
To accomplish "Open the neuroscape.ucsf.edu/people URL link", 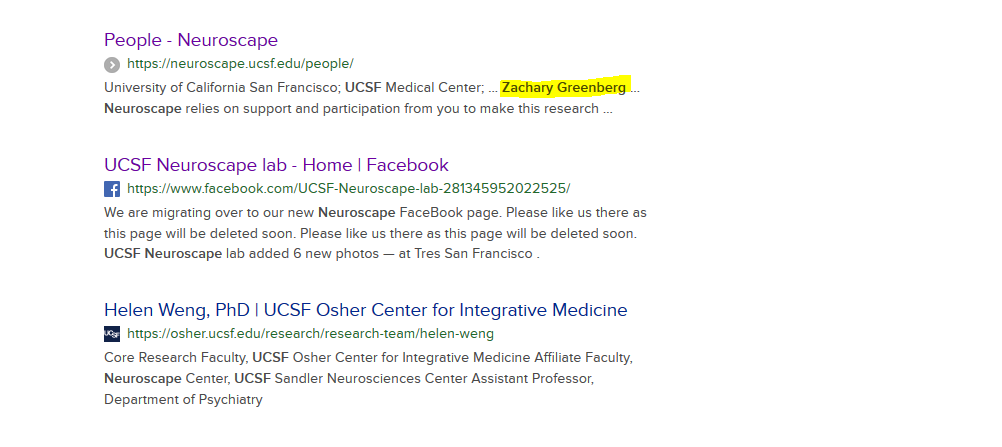I will point(240,64).
